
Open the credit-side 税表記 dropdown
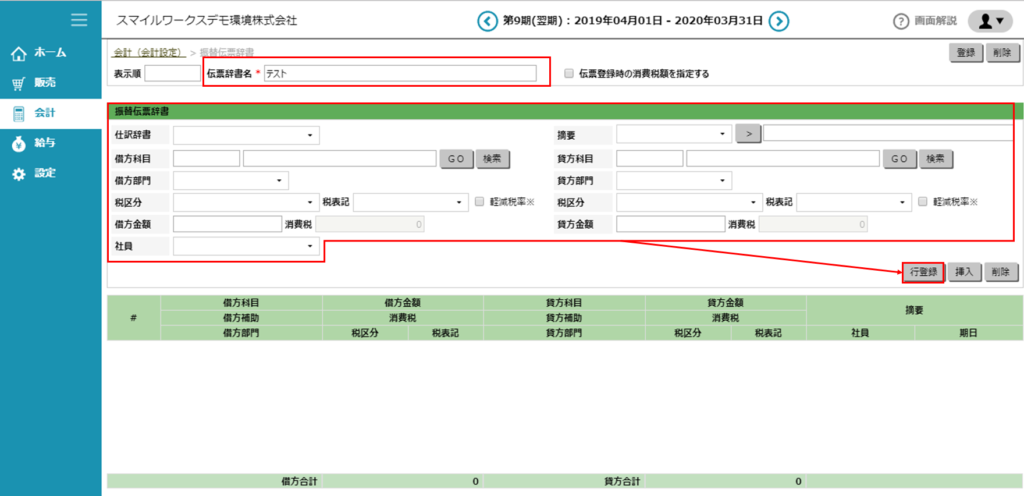point(854,202)
